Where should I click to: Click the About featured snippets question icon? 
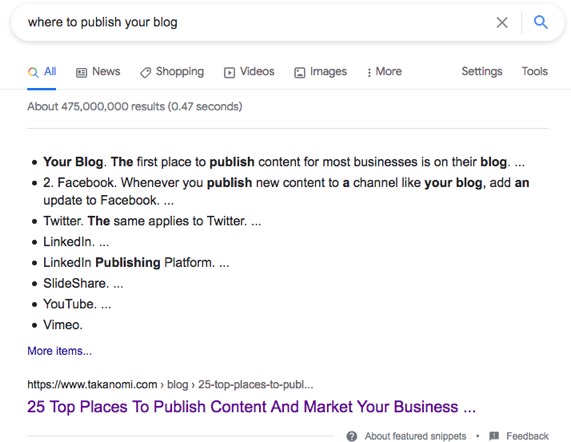pyautogui.click(x=352, y=436)
